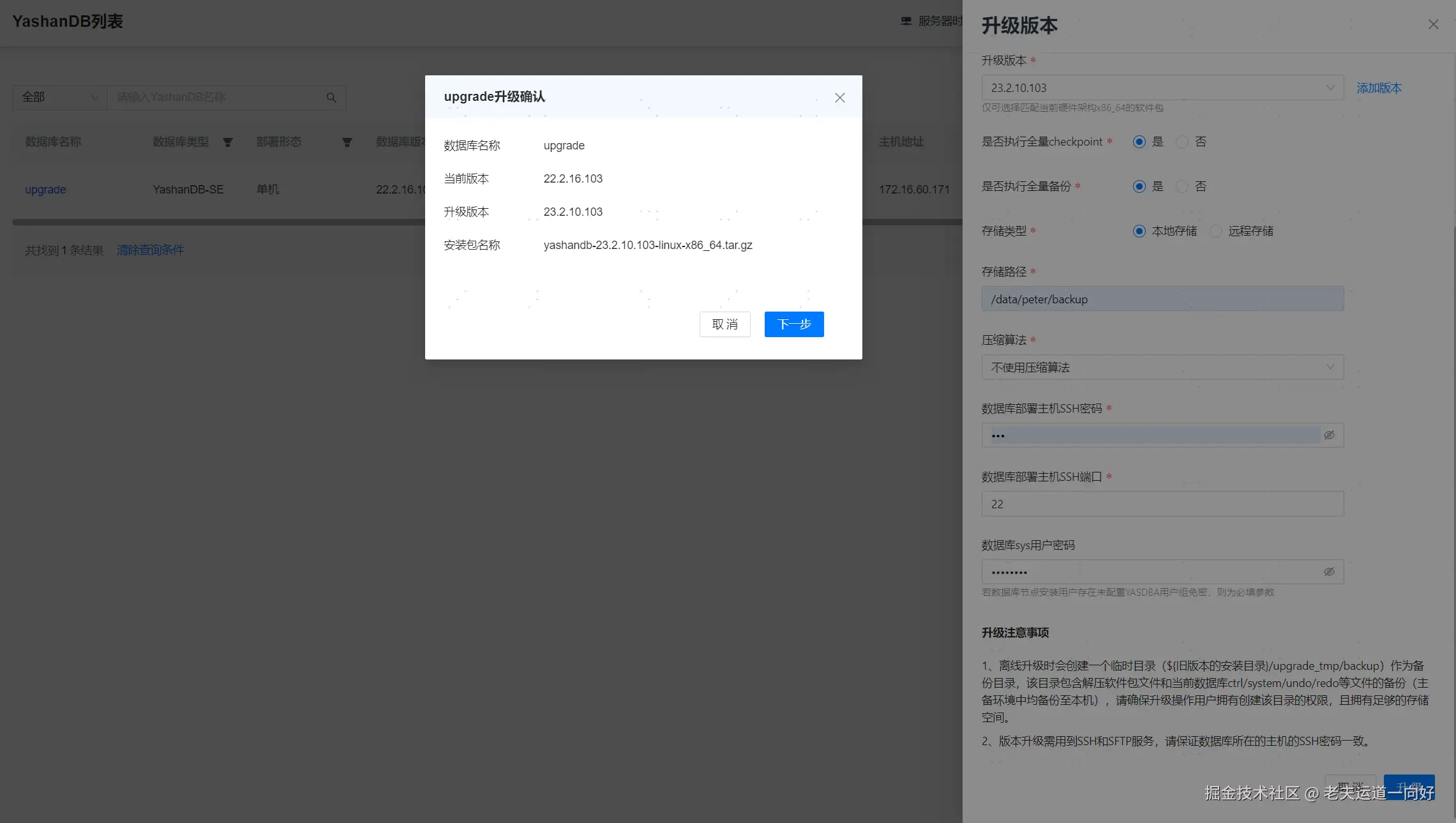This screenshot has width=1456, height=823.
Task: Close the upgrade confirmation dialog
Action: coord(839,98)
